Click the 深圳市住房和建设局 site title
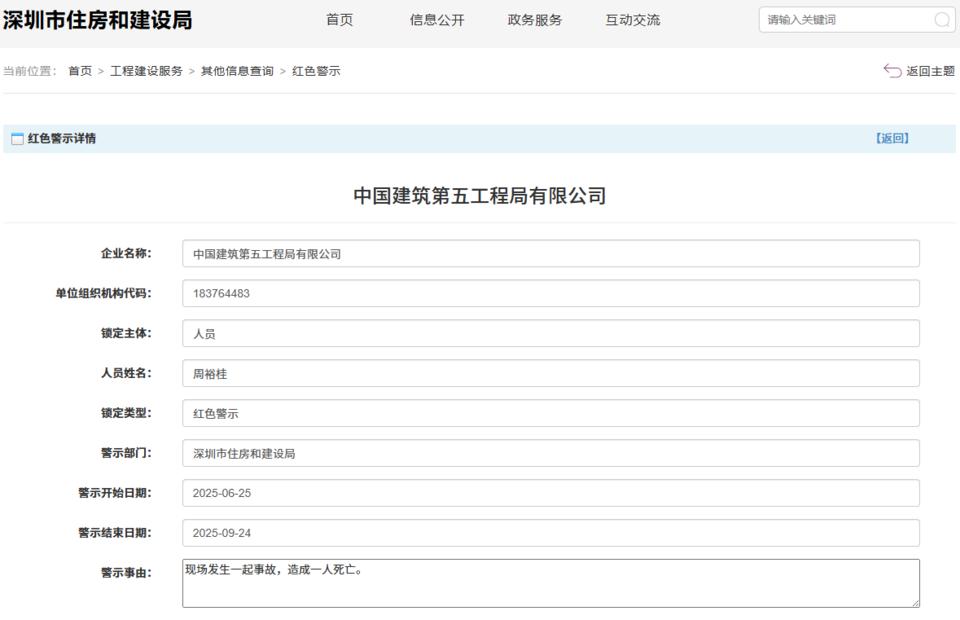The width and height of the screenshot is (960, 620). coord(97,20)
